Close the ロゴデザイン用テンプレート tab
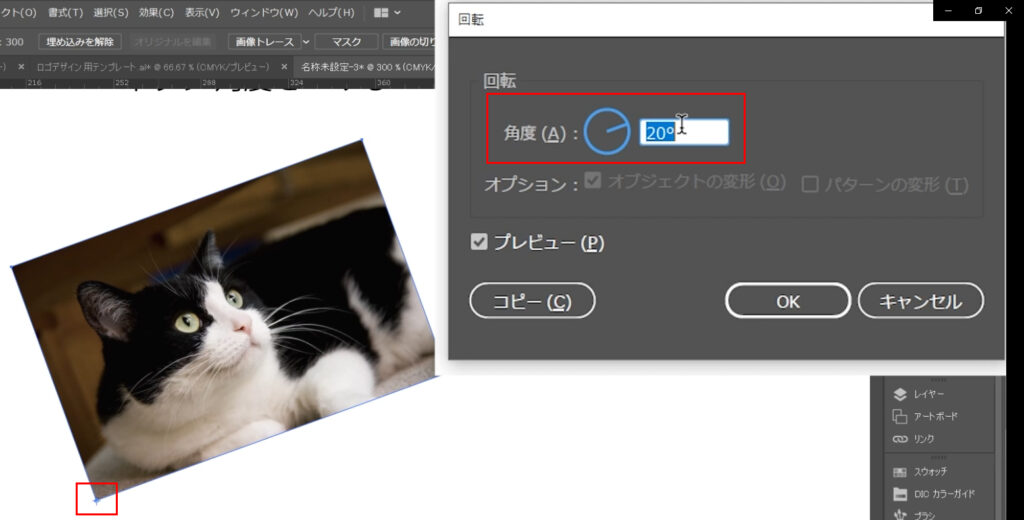 (x=284, y=67)
